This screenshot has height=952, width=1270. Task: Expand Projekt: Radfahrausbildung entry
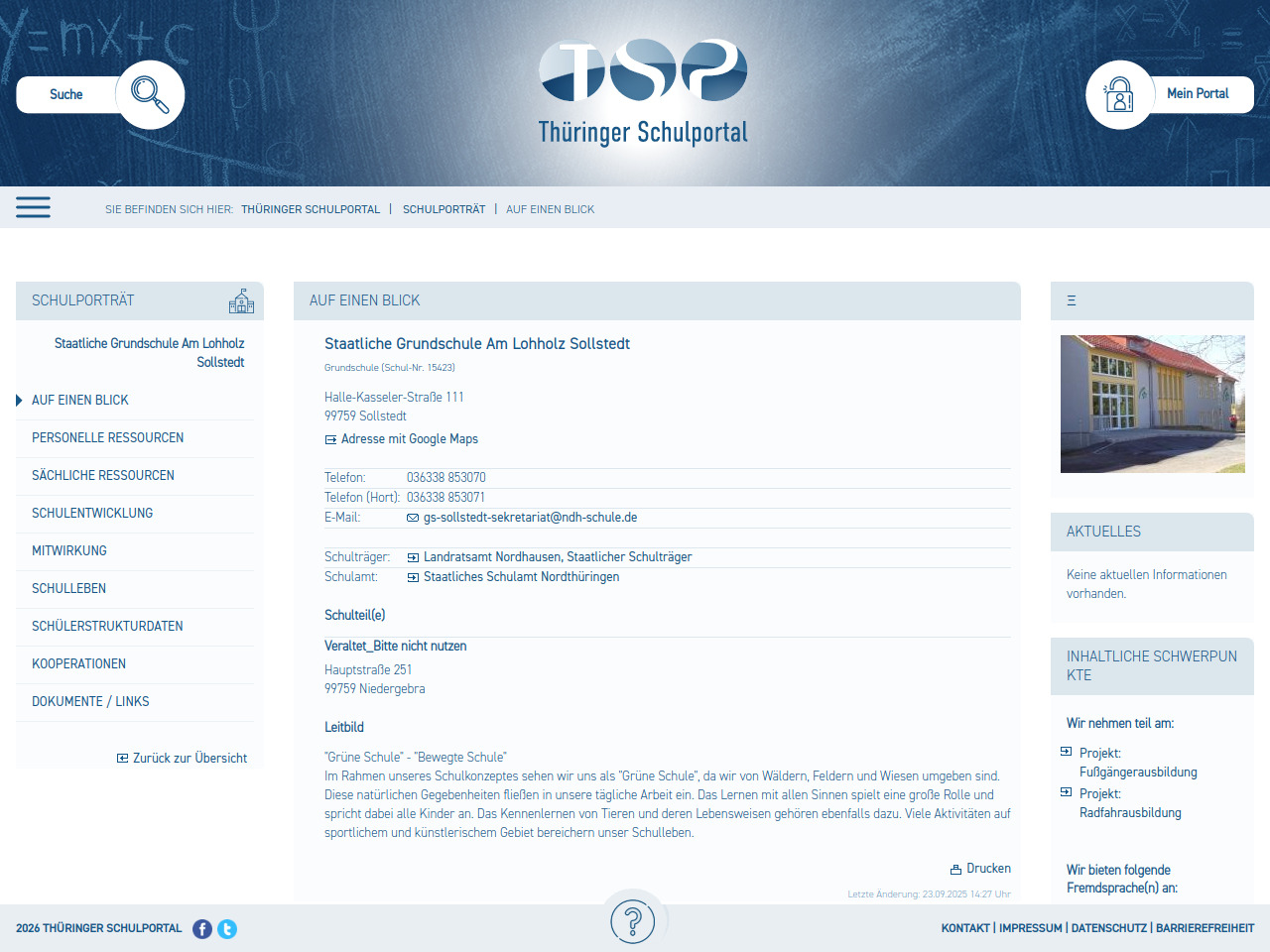1067,792
